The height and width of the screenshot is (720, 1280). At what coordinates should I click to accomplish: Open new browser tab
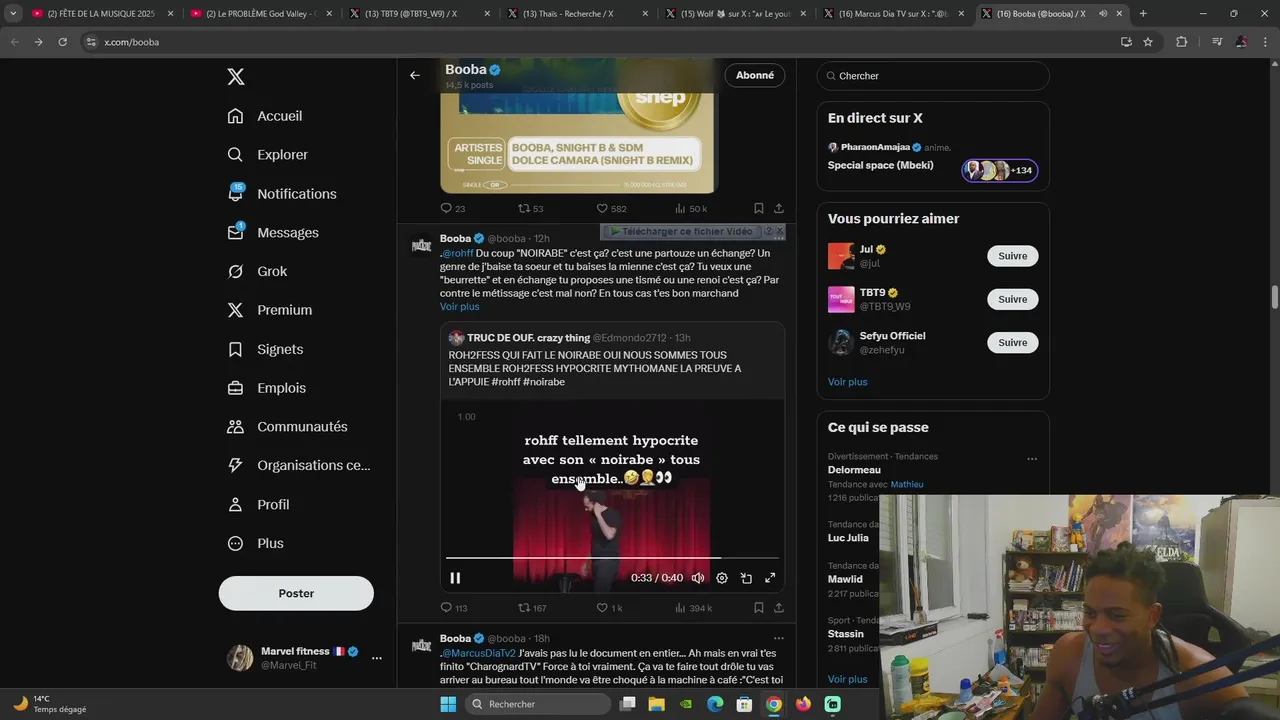pyautogui.click(x=1143, y=14)
